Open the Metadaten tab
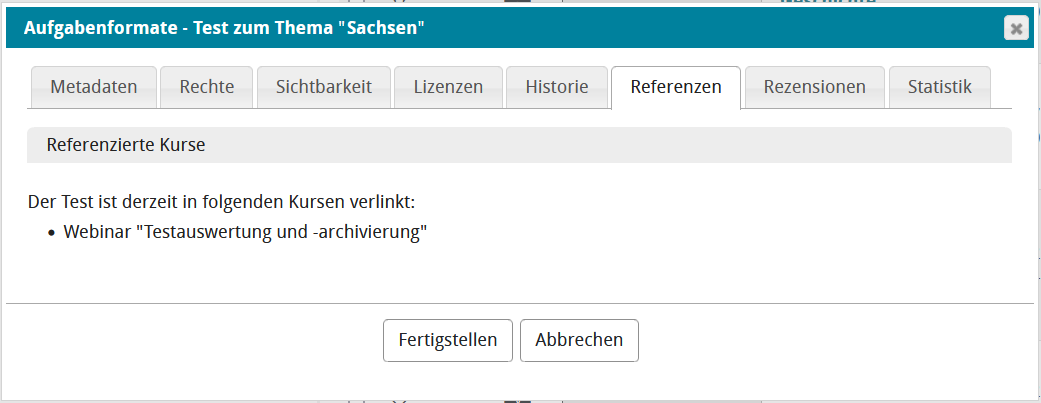Image resolution: width=1041 pixels, height=403 pixels. coord(93,87)
